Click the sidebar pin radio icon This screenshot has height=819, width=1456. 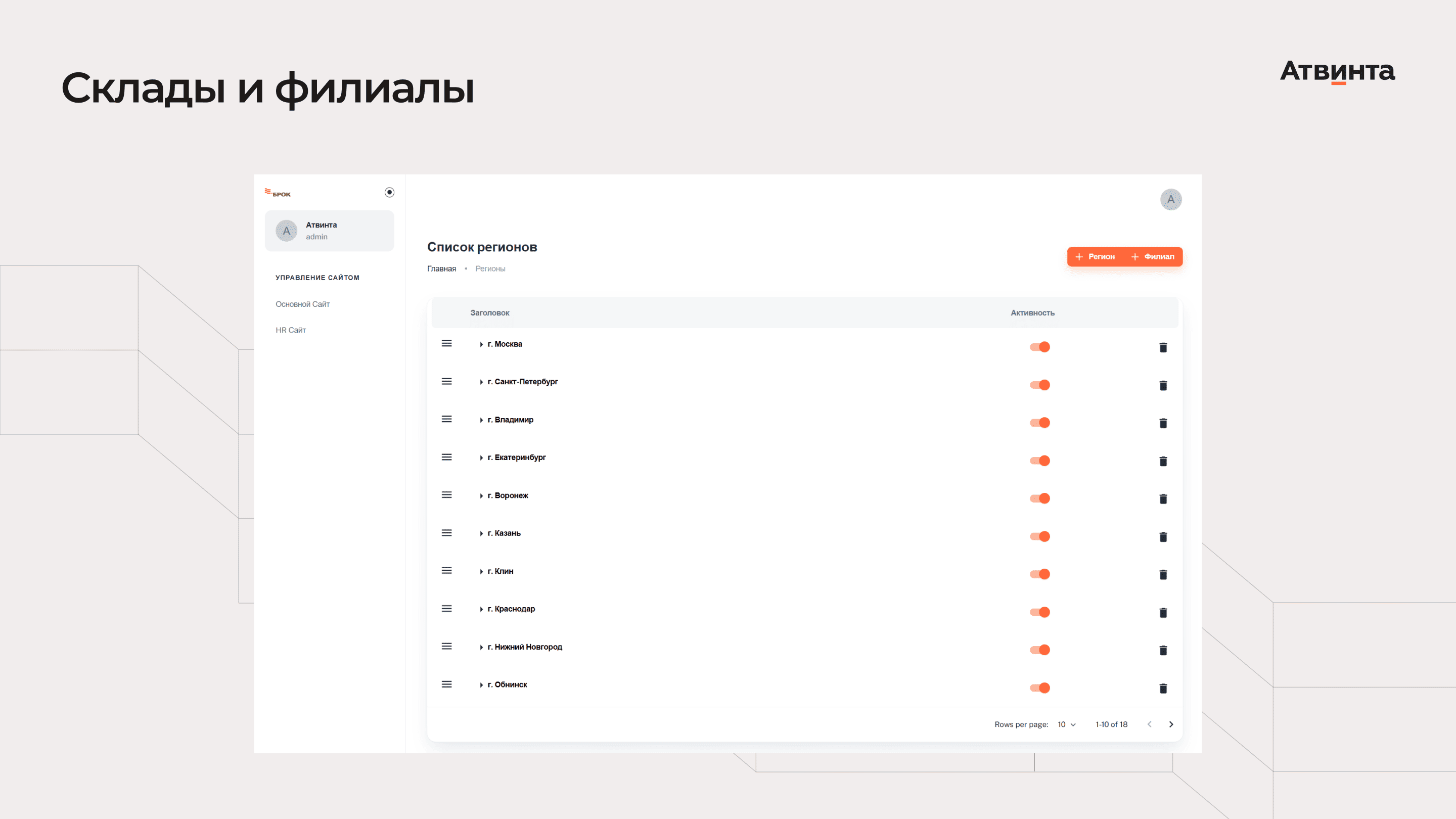click(389, 192)
